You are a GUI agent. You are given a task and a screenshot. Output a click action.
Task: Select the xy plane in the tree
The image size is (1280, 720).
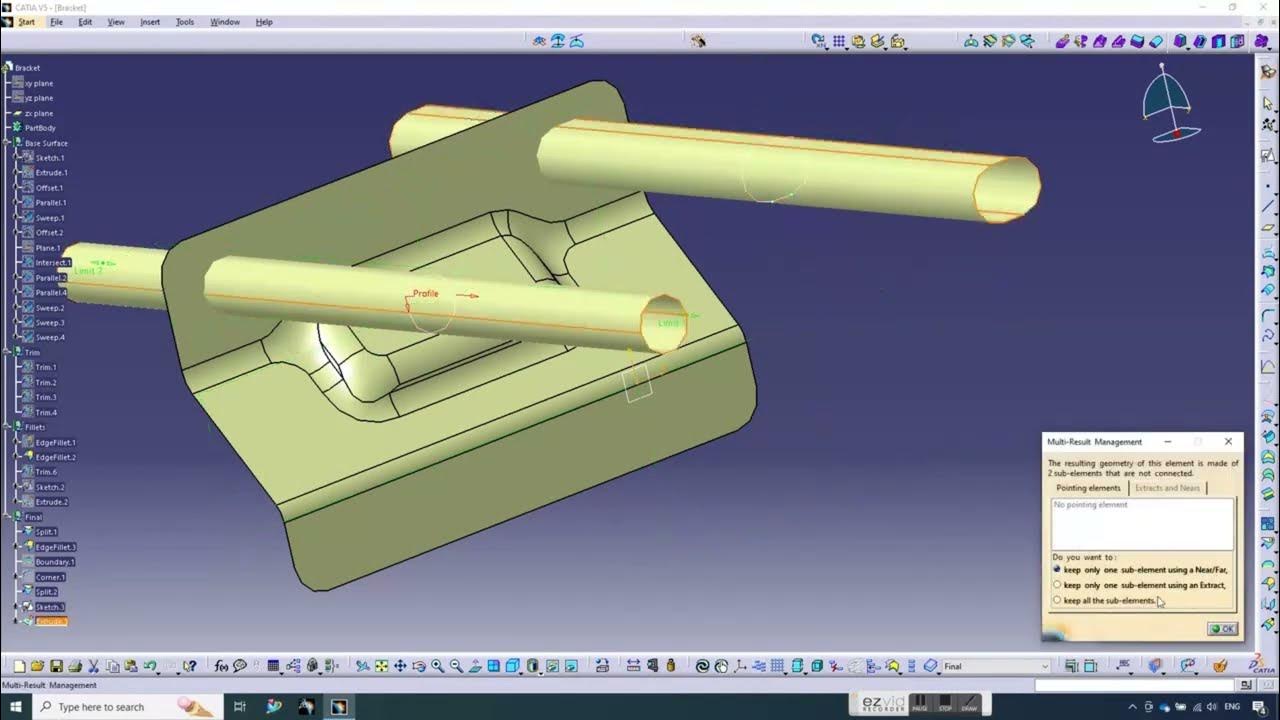(x=39, y=83)
